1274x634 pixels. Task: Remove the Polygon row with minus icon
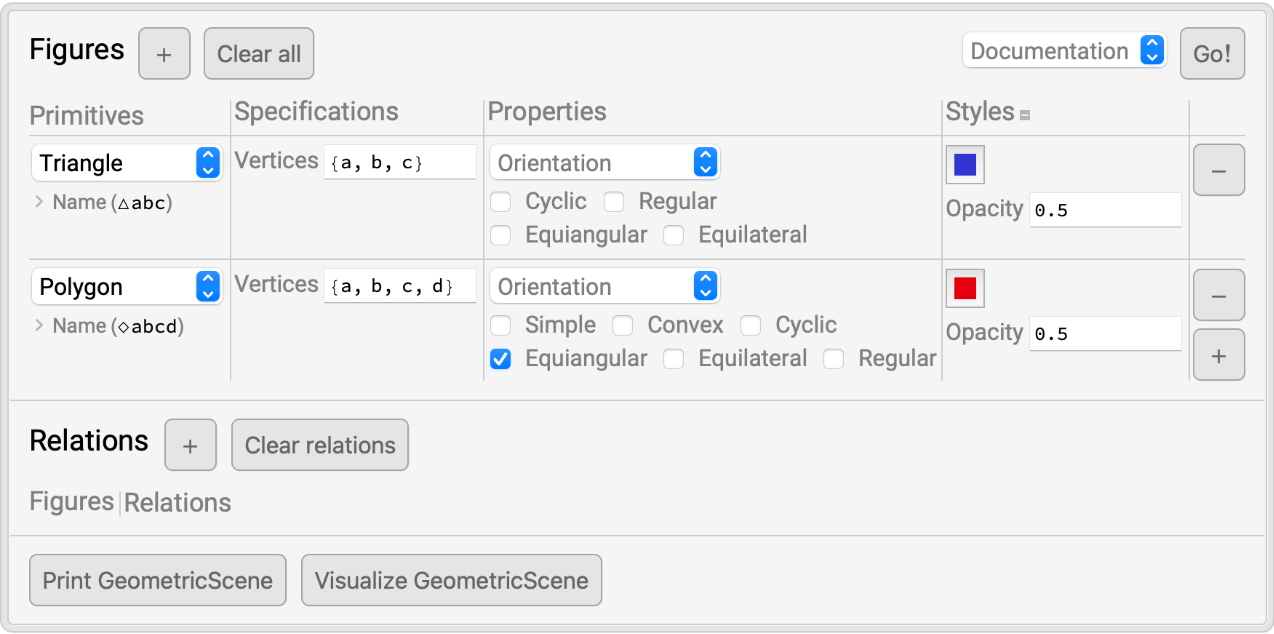point(1218,295)
